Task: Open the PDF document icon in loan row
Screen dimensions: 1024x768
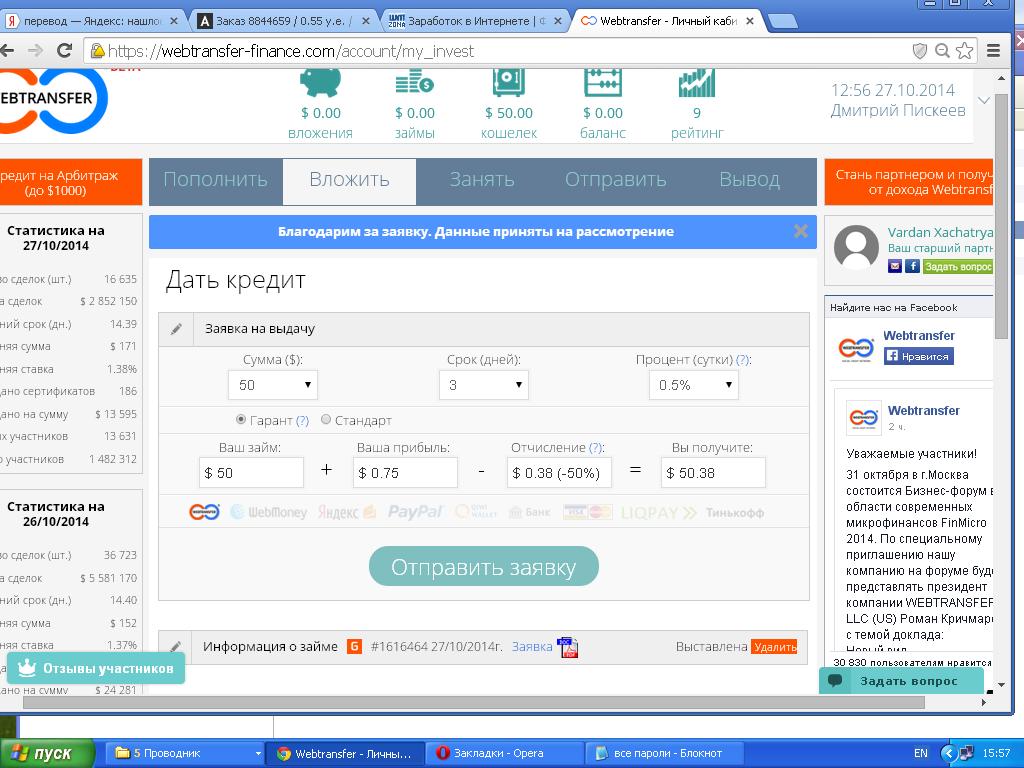Action: click(568, 647)
